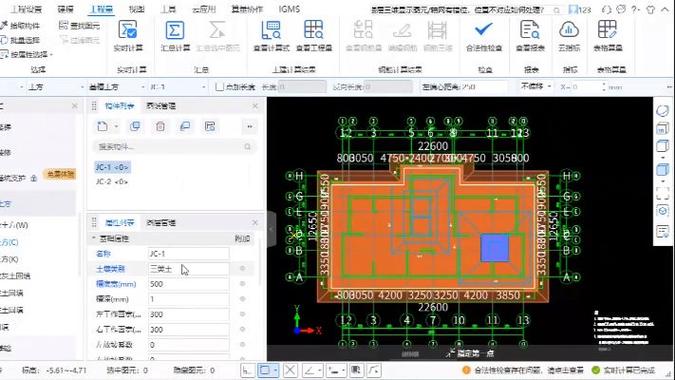Switch to 视图 ribbon tab
This screenshot has height=380, width=675.
click(x=136, y=9)
